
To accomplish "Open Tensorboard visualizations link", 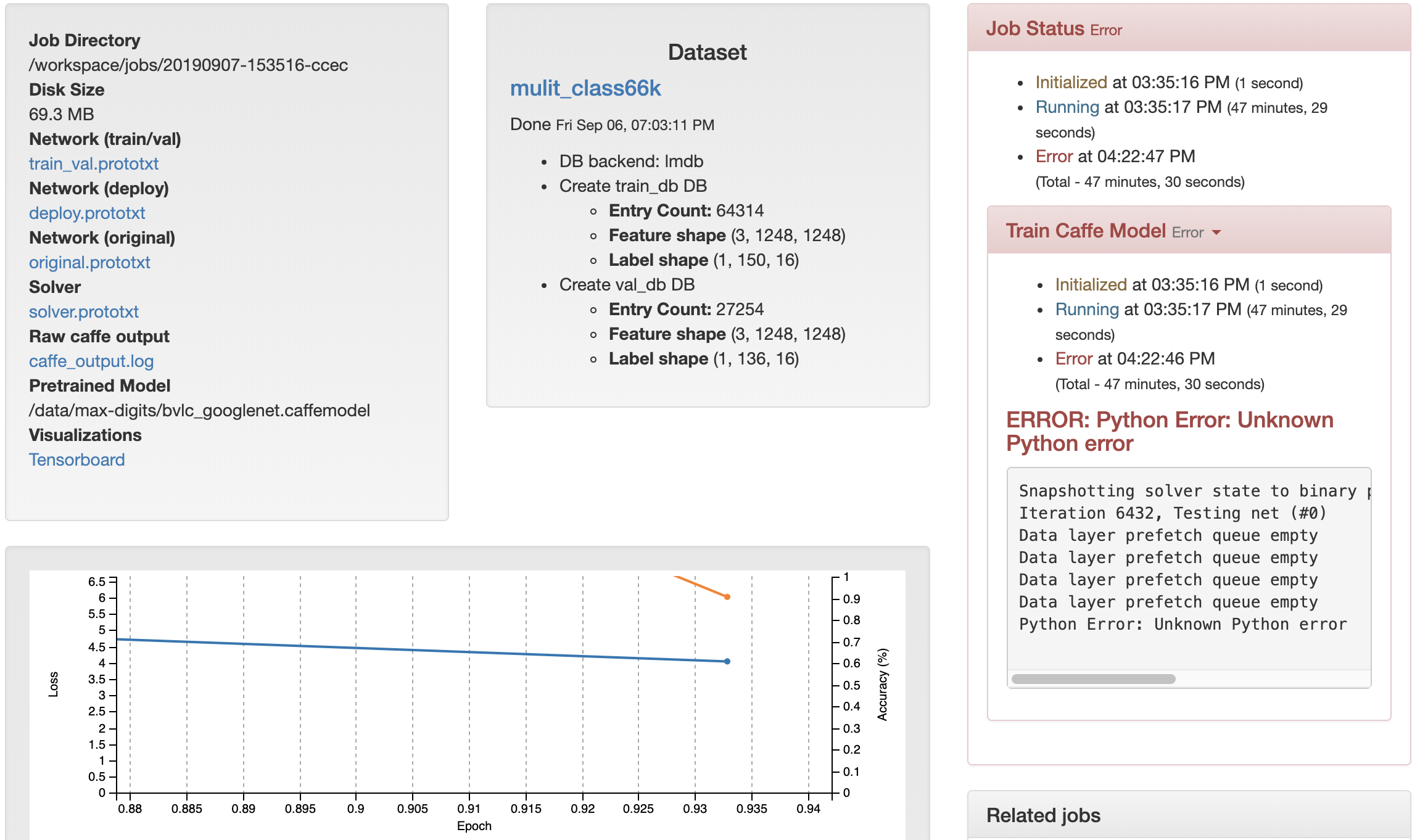I will click(77, 459).
